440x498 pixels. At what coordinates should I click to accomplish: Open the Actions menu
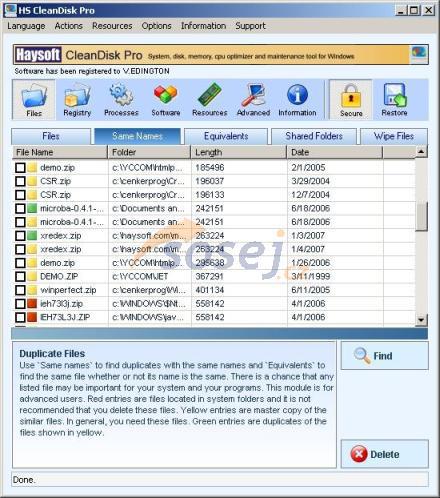(68, 26)
